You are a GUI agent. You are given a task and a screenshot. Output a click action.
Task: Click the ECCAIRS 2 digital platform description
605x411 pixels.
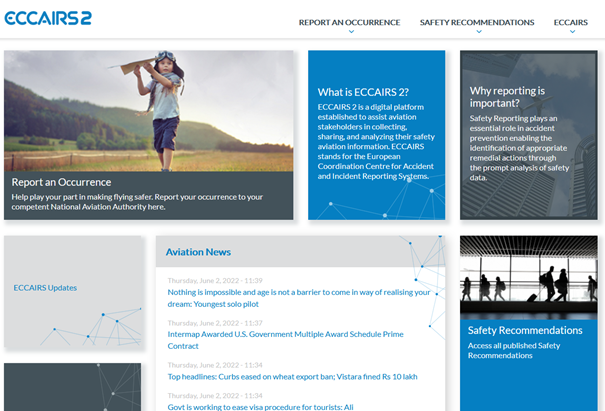pos(376,142)
